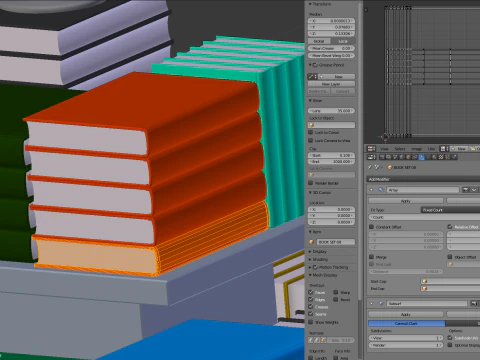Click the image browse icon in UV header
Screen dimensions: 480x360
[x=443, y=149]
